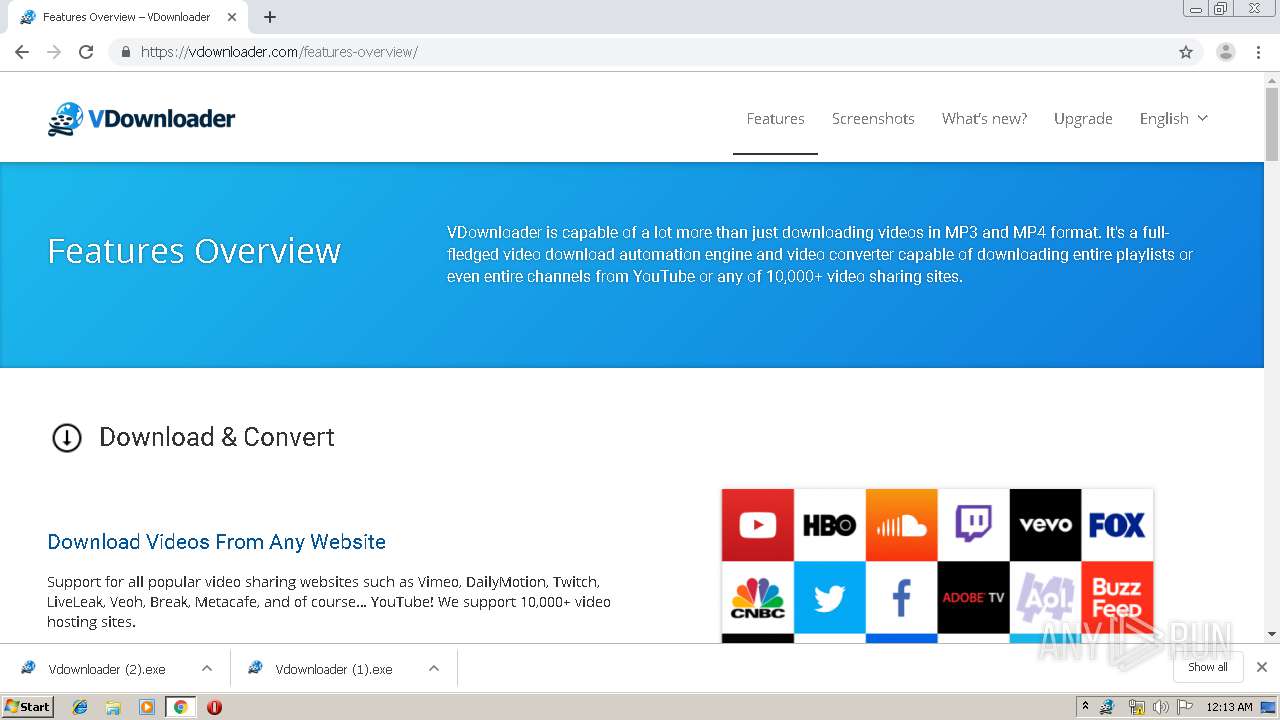Click the scrollbar down arrow
Image resolution: width=1280 pixels, height=720 pixels.
point(1272,634)
